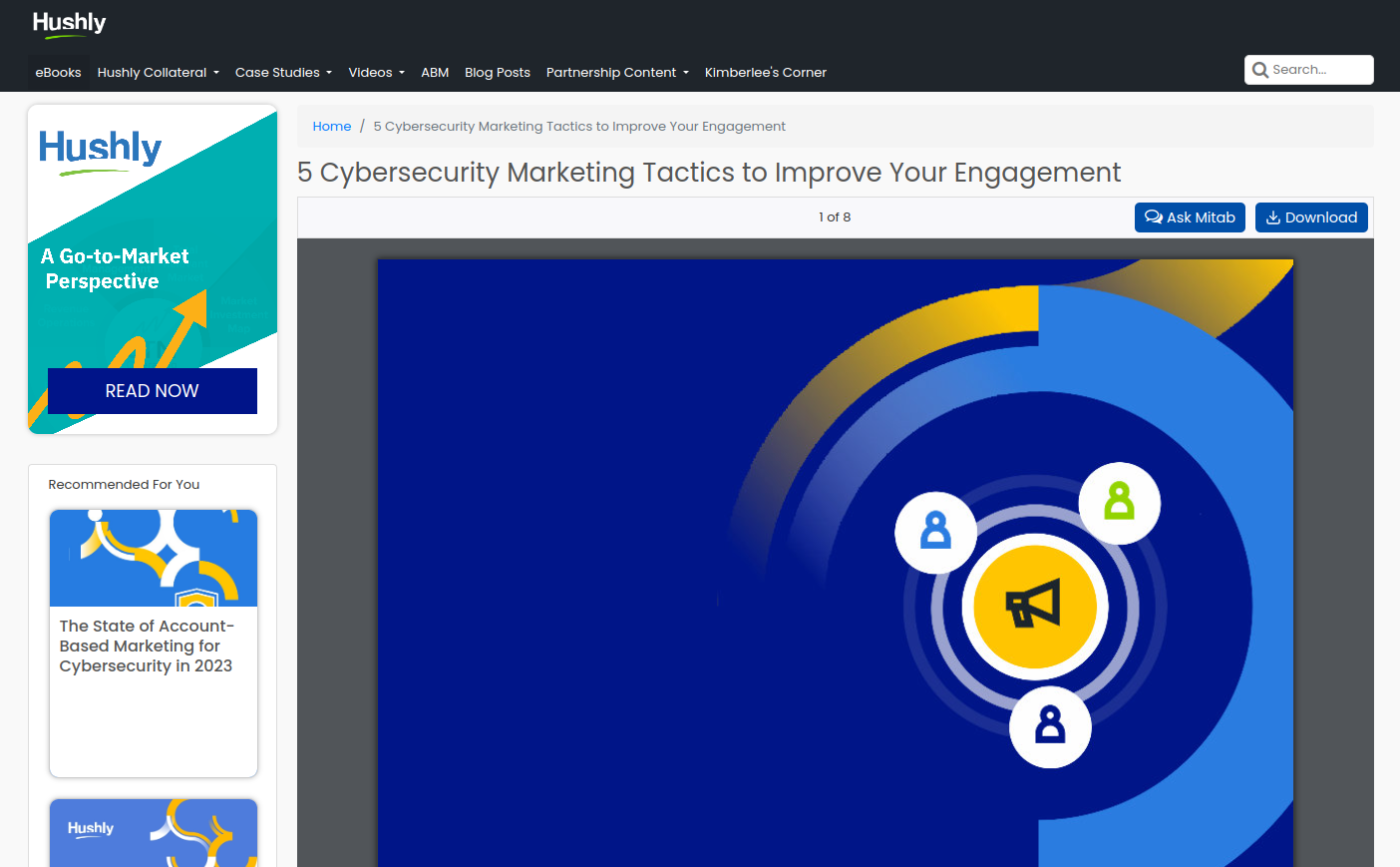Viewport: 1400px width, 867px height.
Task: Click the breadcrumb text '5 Cybersecurity Marketing Tactics'
Action: tap(579, 126)
